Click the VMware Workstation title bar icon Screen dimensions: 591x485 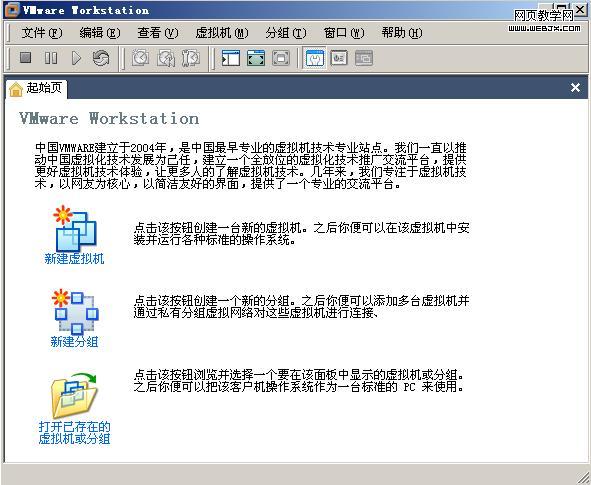tap(11, 10)
